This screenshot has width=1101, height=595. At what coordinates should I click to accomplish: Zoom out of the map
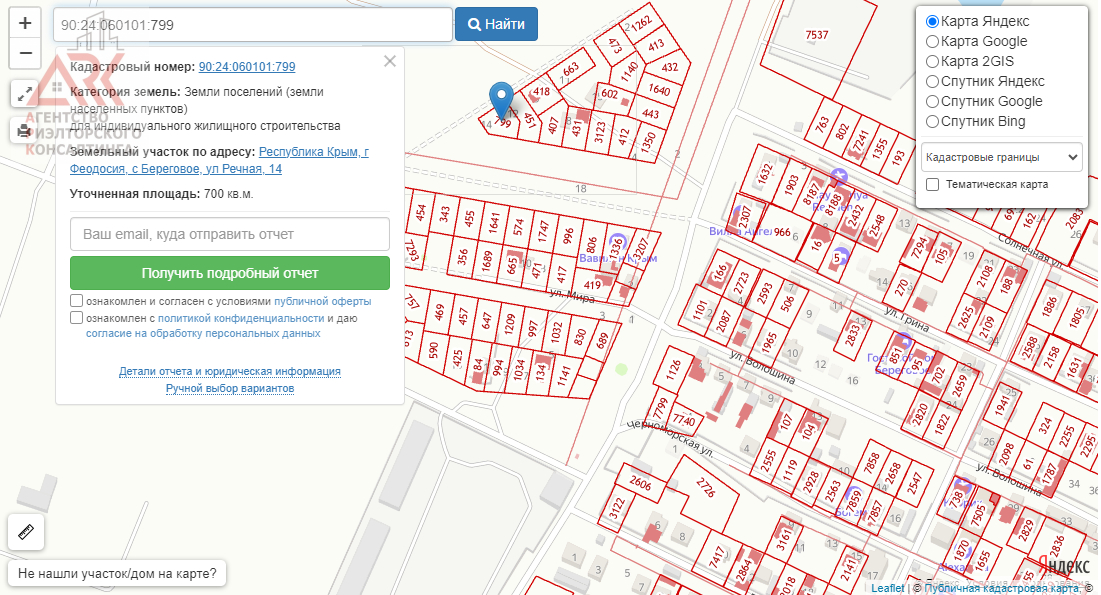[25, 53]
